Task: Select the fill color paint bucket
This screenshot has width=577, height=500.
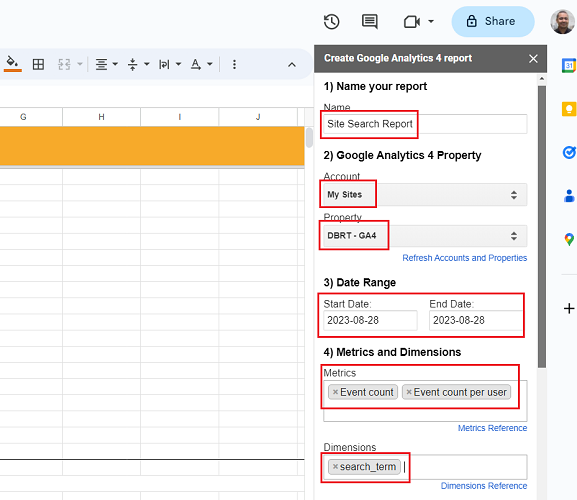Action: point(13,64)
